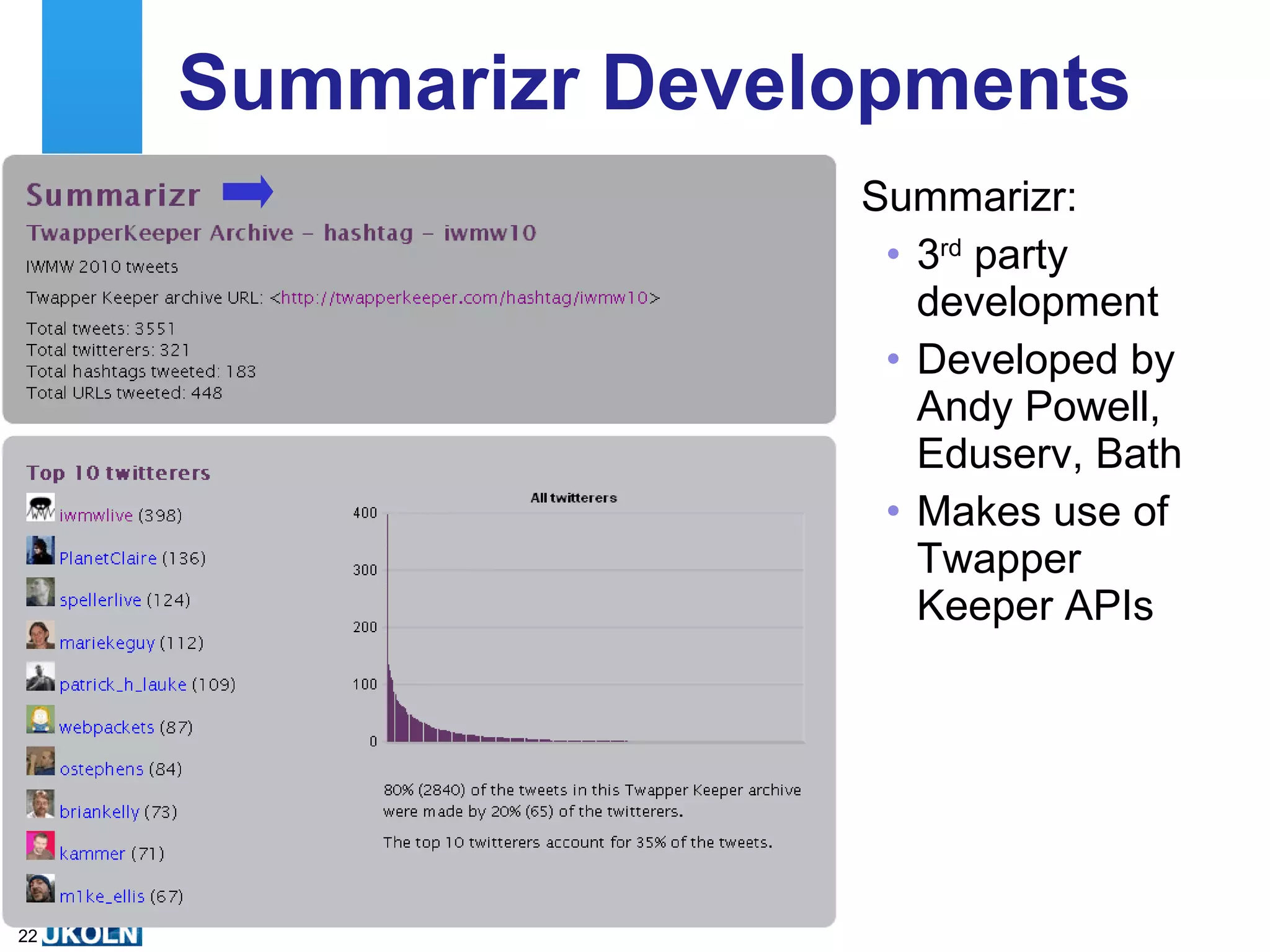The width and height of the screenshot is (1270, 952).
Task: Click the Top 10 twitterers heading
Action: coord(118,473)
